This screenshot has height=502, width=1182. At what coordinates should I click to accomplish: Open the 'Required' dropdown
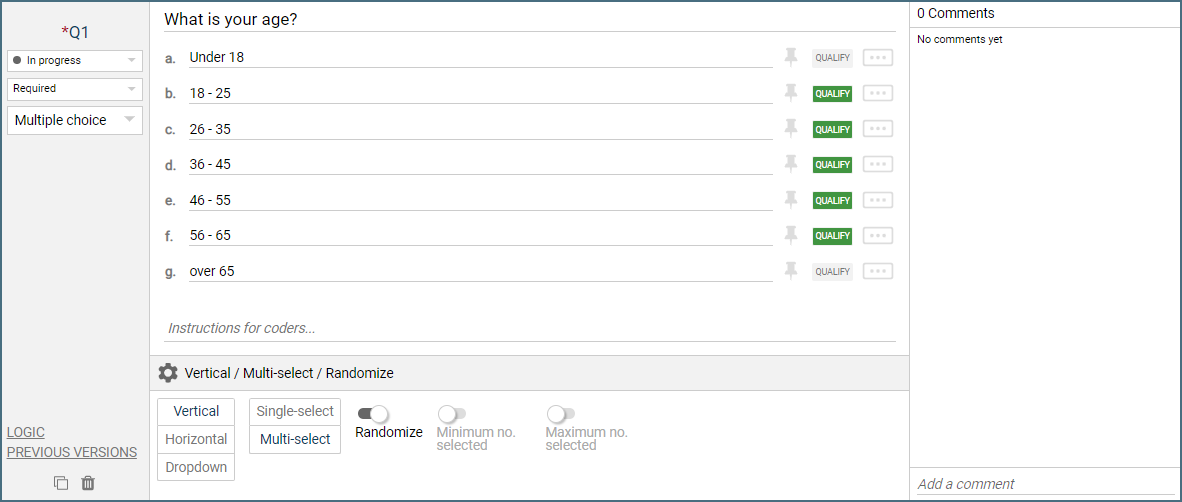[x=74, y=89]
